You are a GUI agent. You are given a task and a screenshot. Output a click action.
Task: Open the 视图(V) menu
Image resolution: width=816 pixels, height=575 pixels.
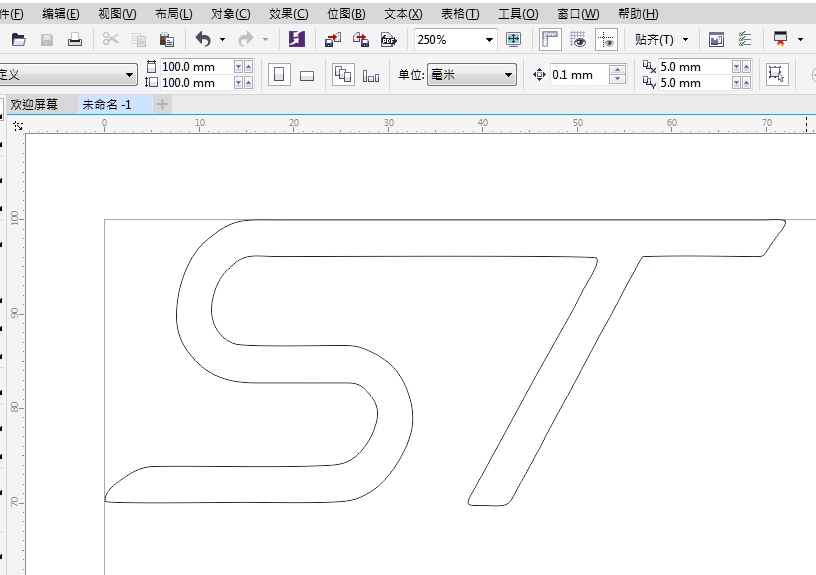click(x=118, y=14)
